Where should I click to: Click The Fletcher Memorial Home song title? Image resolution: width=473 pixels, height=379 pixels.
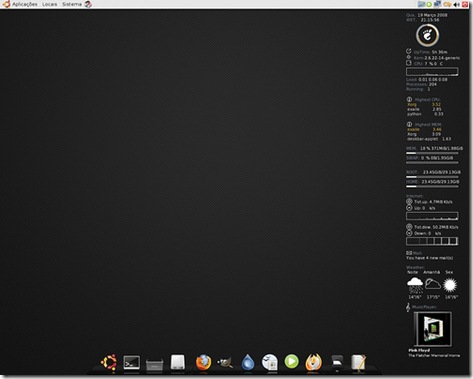click(434, 356)
